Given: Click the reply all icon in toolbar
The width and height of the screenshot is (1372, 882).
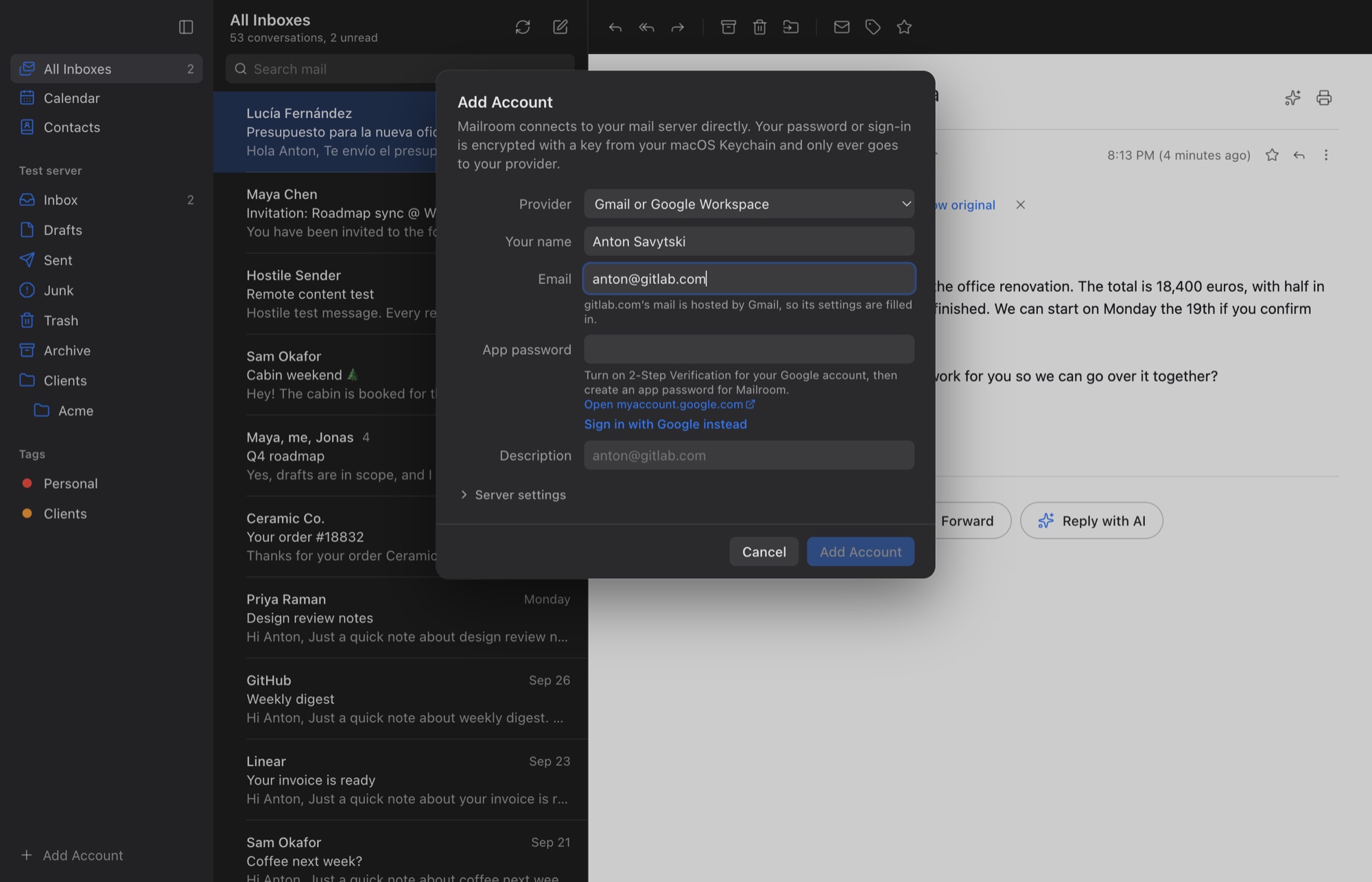Looking at the screenshot, I should click(x=646, y=27).
